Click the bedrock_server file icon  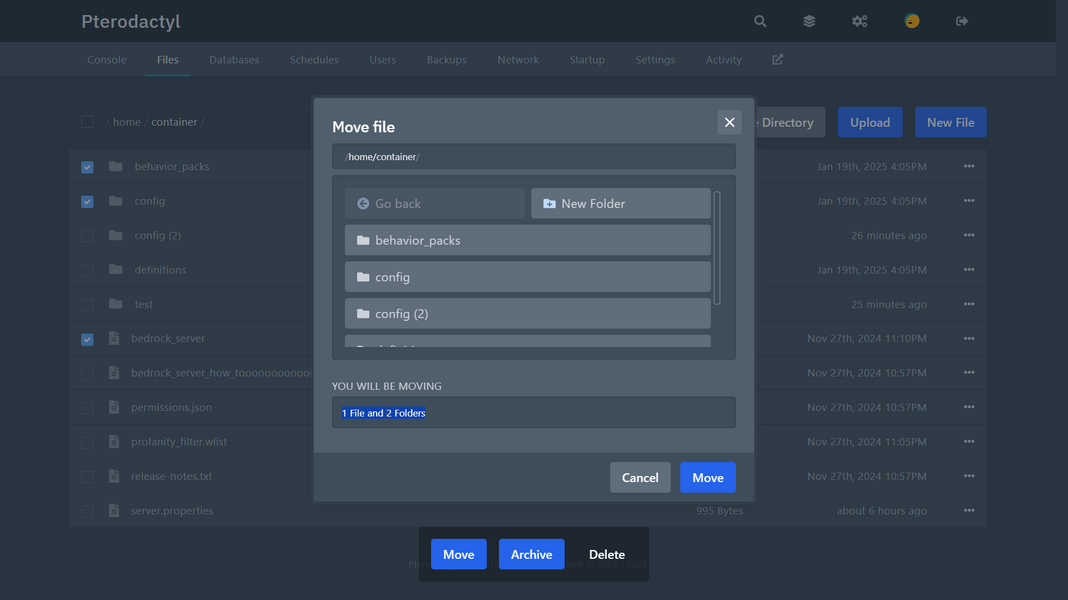coord(114,338)
